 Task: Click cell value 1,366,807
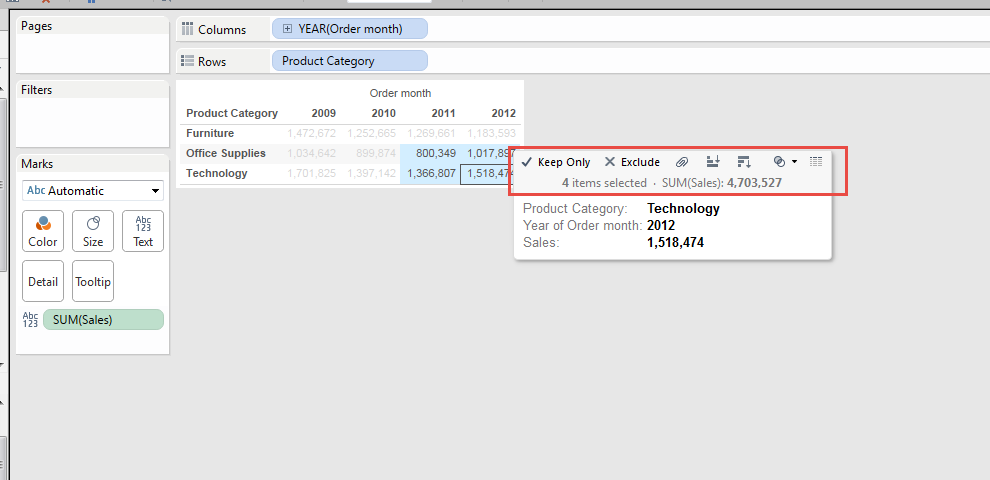coord(431,173)
